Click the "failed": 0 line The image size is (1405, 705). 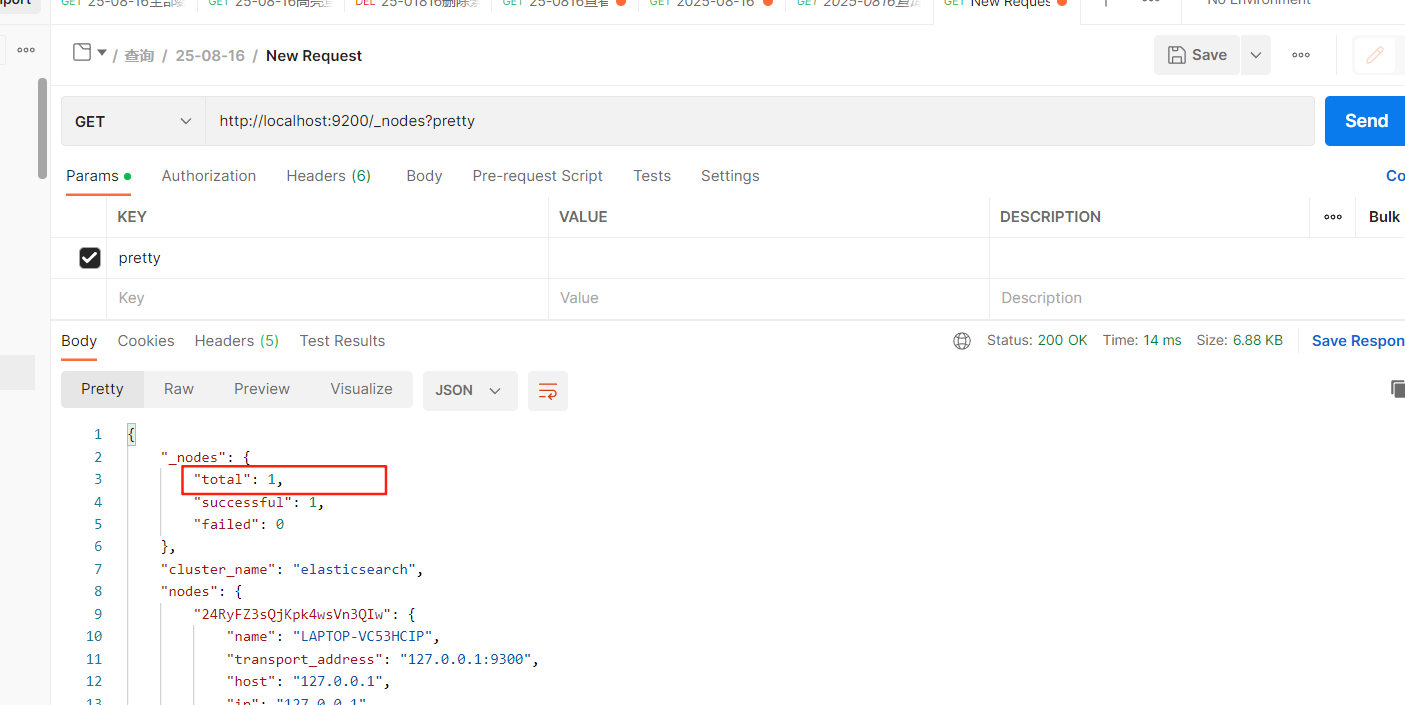click(239, 524)
